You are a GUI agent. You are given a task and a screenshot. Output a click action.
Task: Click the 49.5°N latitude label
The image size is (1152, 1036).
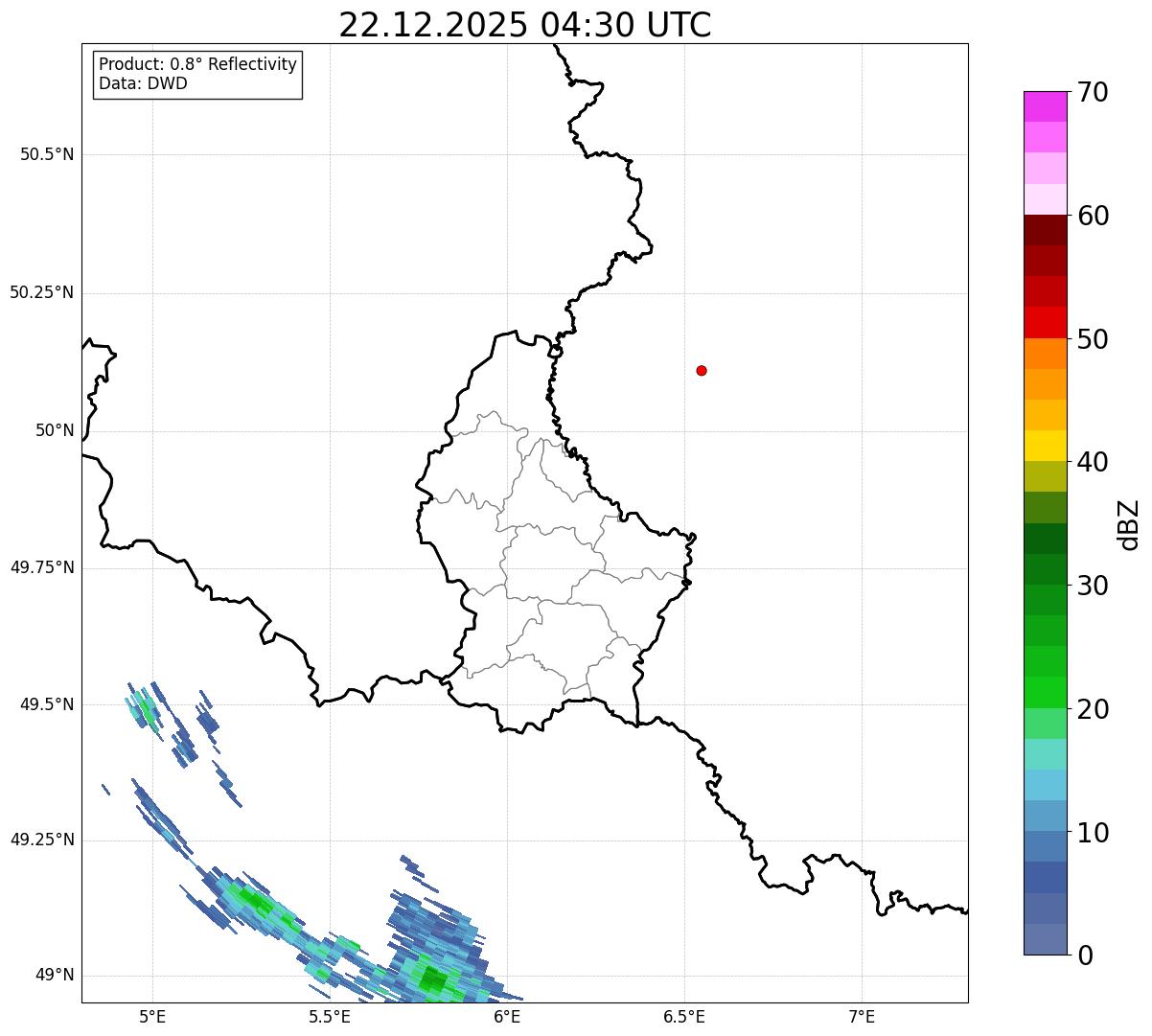47,704
